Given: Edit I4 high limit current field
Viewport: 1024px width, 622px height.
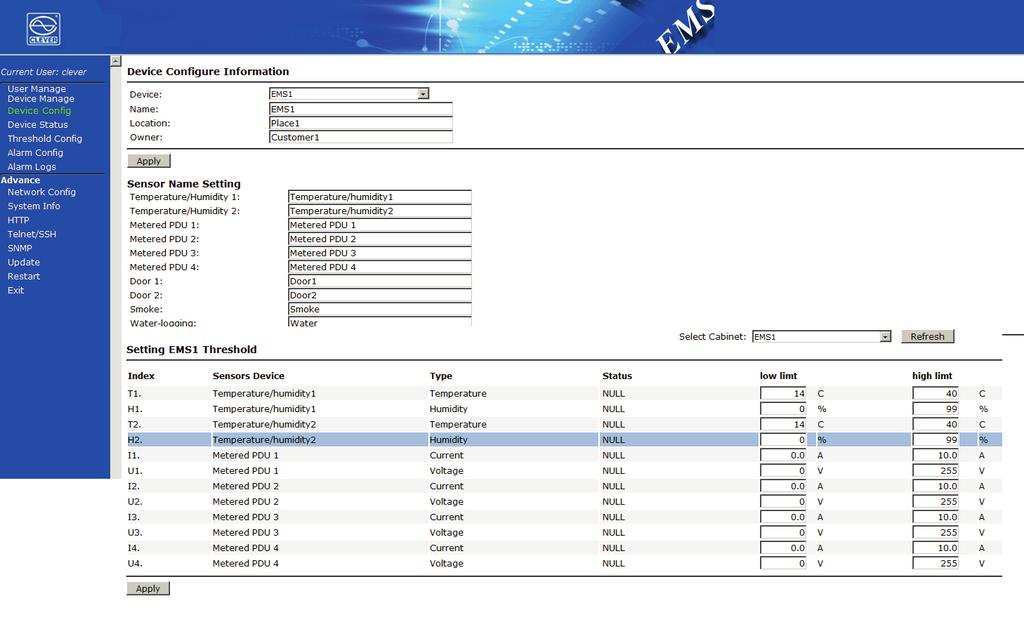Looking at the screenshot, I should click(935, 548).
